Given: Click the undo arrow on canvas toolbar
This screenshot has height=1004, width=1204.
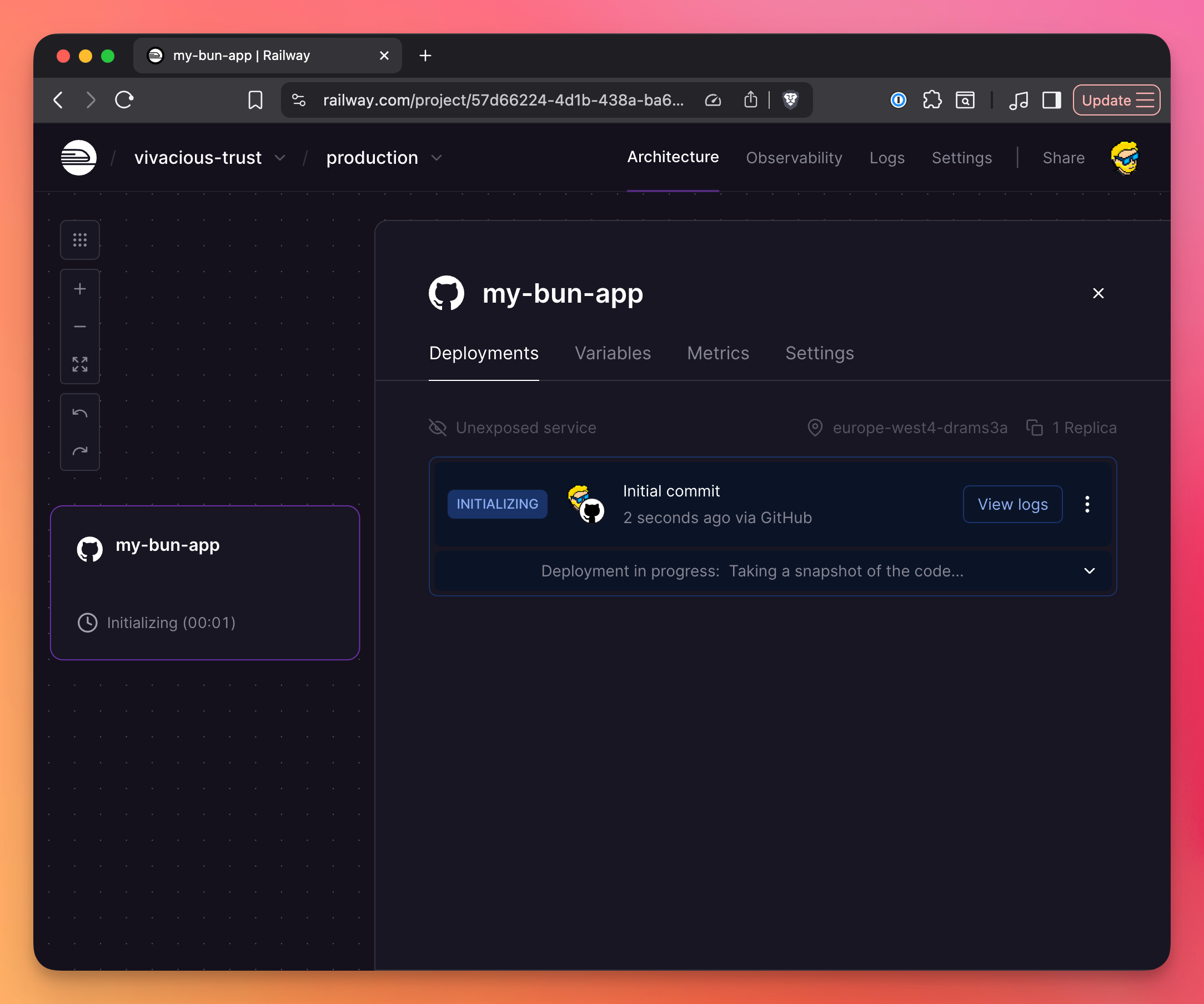Looking at the screenshot, I should click(80, 413).
